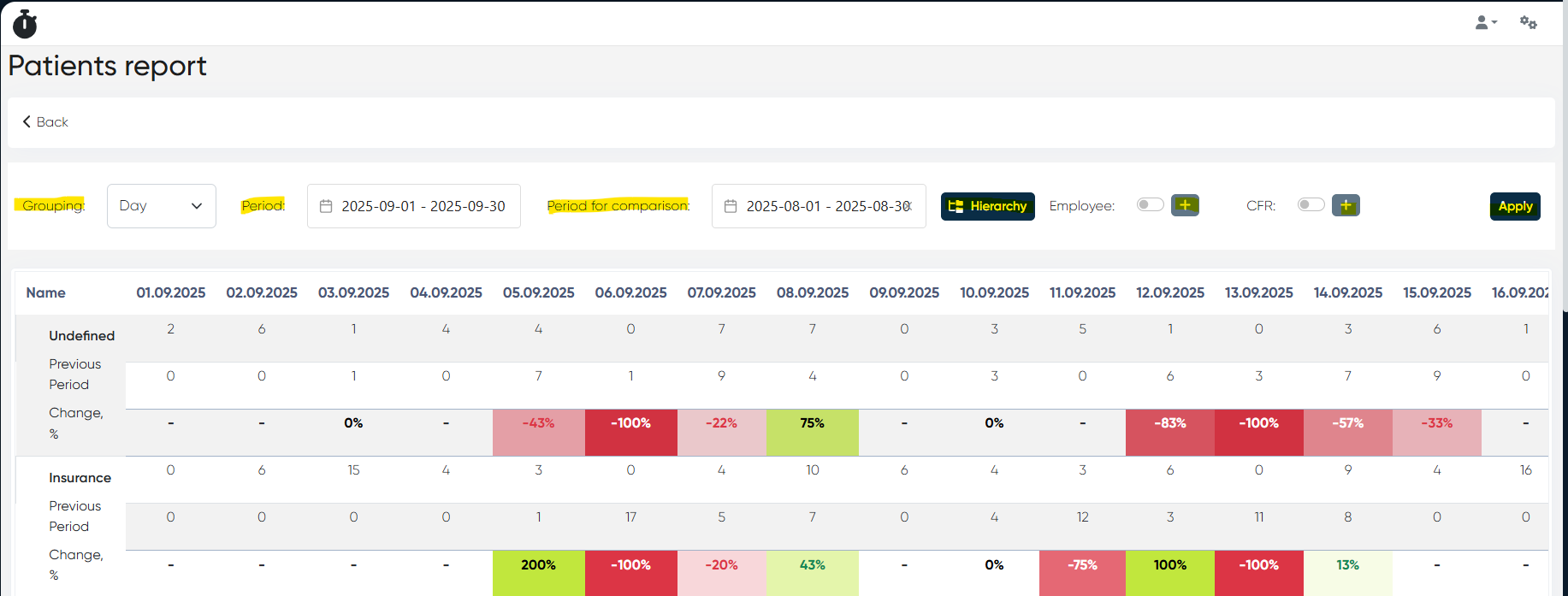Clear the comparison period date range

click(908, 206)
